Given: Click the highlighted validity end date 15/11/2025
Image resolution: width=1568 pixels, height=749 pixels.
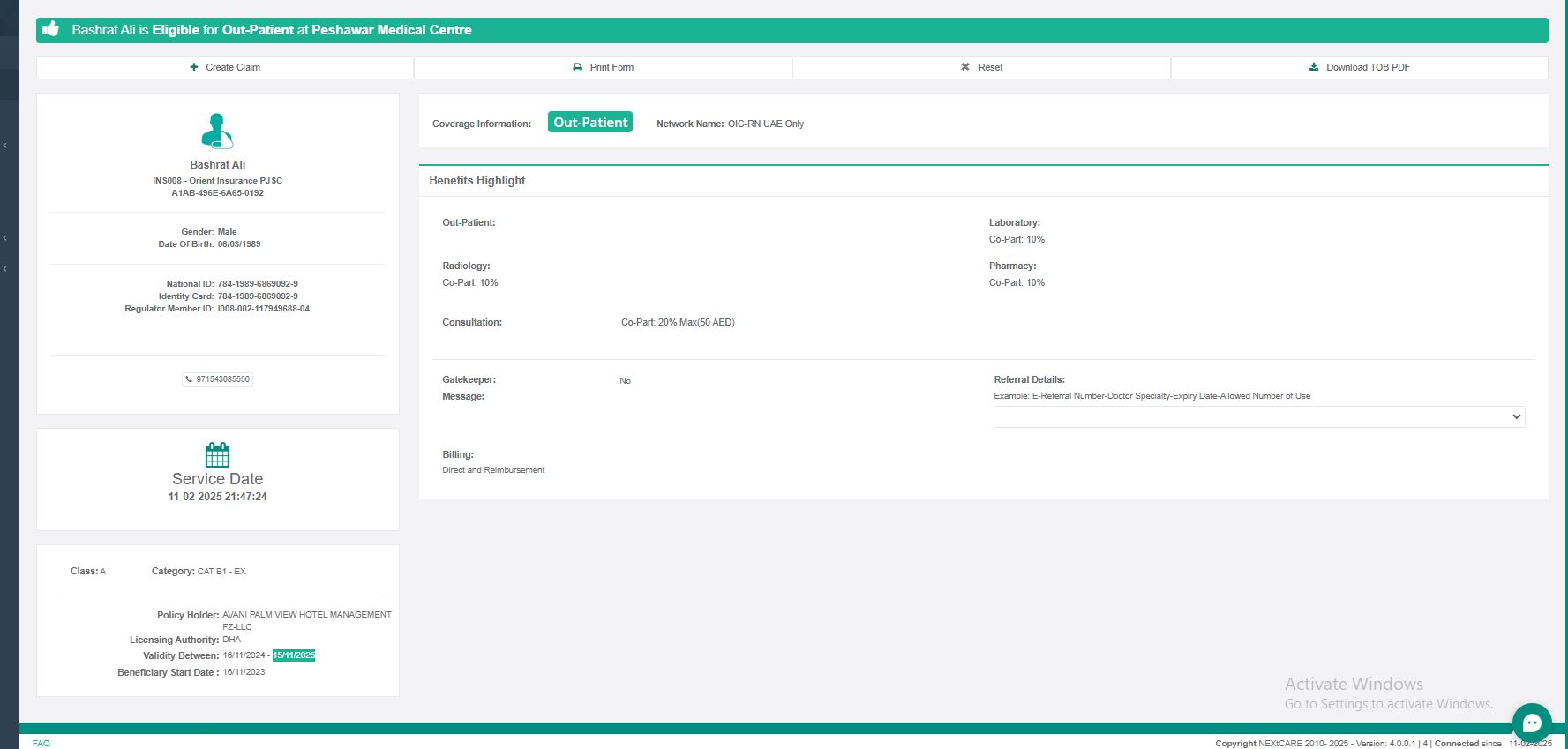Looking at the screenshot, I should pos(294,655).
